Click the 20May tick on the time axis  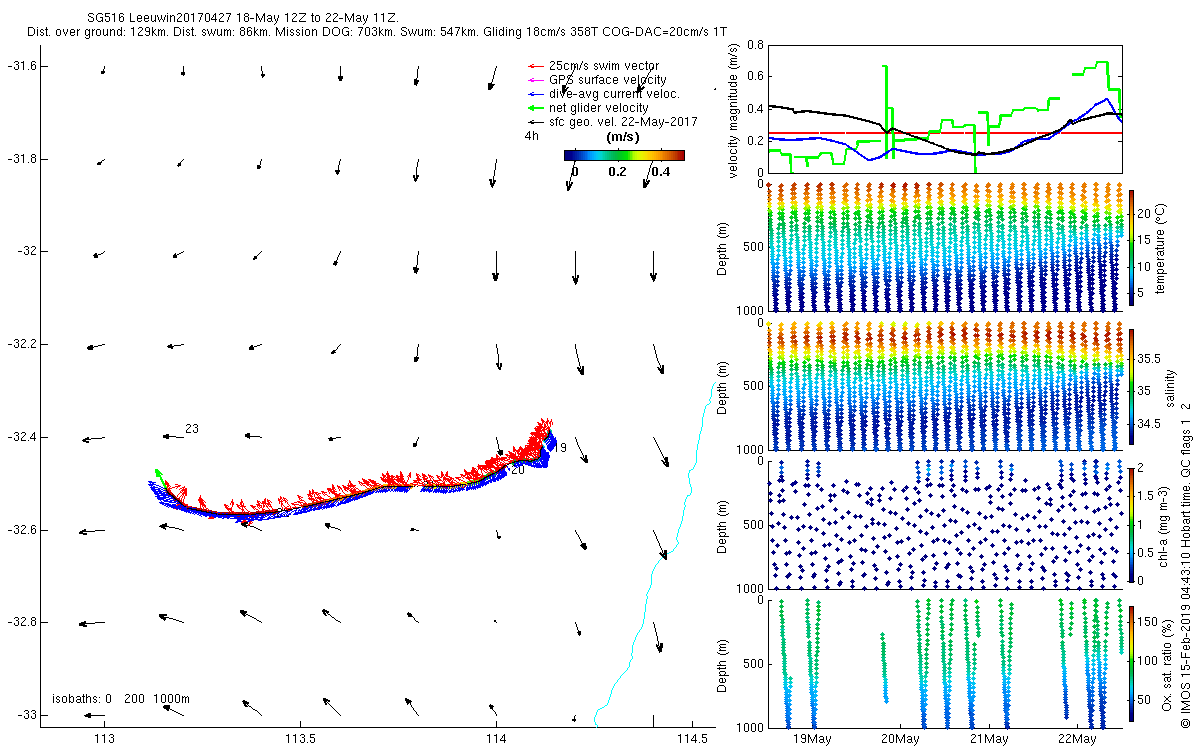click(900, 739)
